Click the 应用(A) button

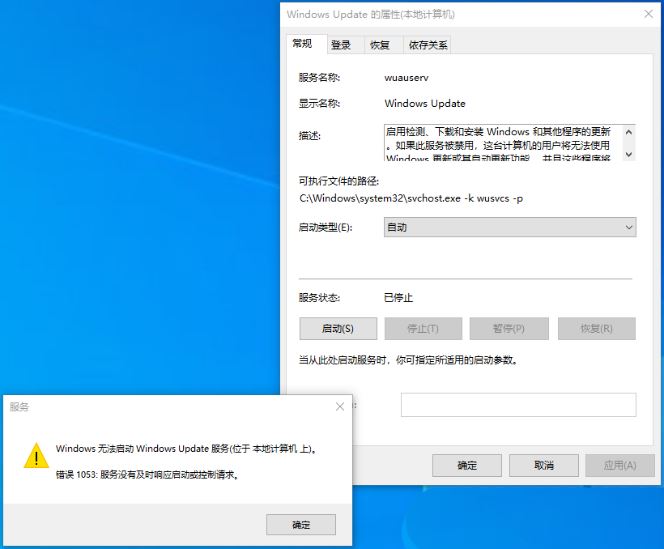620,466
